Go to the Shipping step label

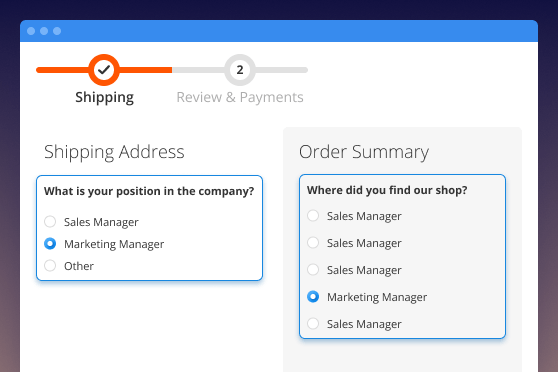point(104,97)
